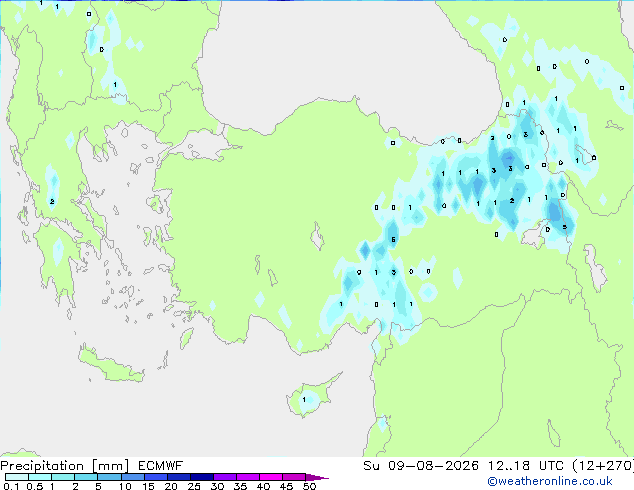Pick the 5–10 mm legend color swatch
This screenshot has width=634, height=490.
pyautogui.click(x=109, y=477)
